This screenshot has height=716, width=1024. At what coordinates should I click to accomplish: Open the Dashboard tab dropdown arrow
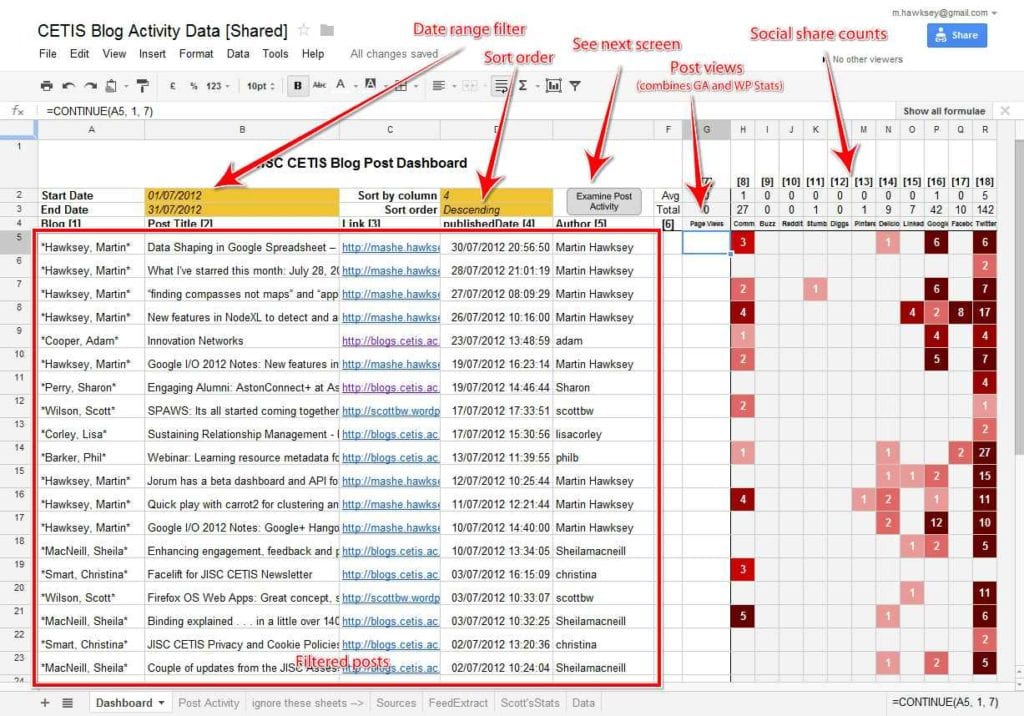[x=161, y=703]
